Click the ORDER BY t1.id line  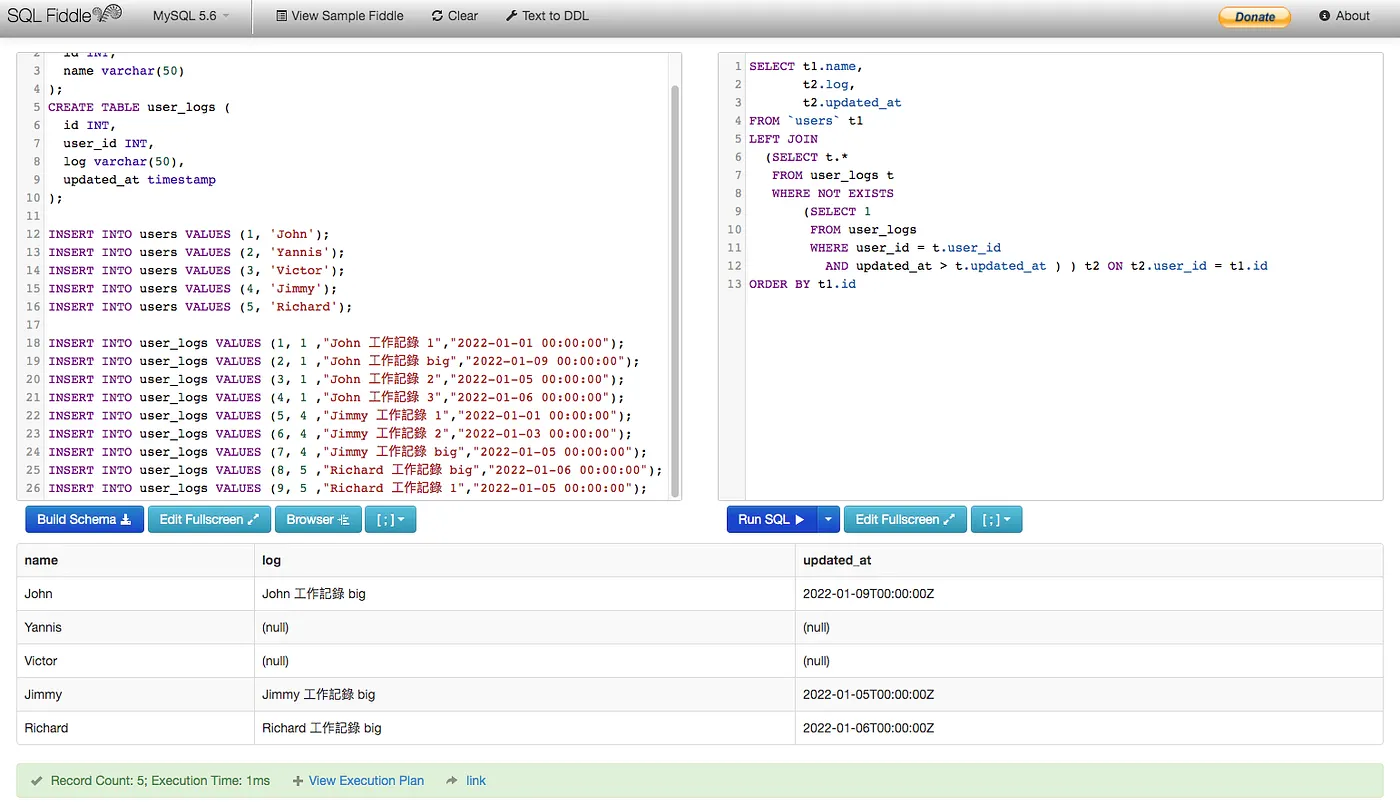[802, 284]
